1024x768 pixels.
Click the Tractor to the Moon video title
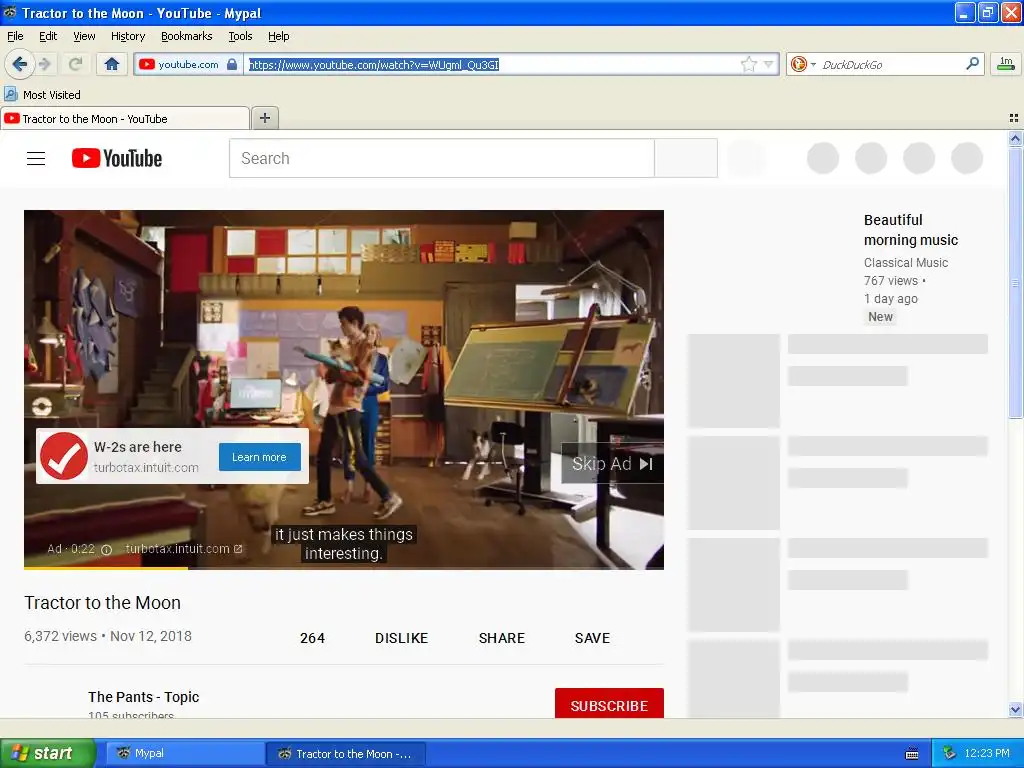tap(103, 603)
